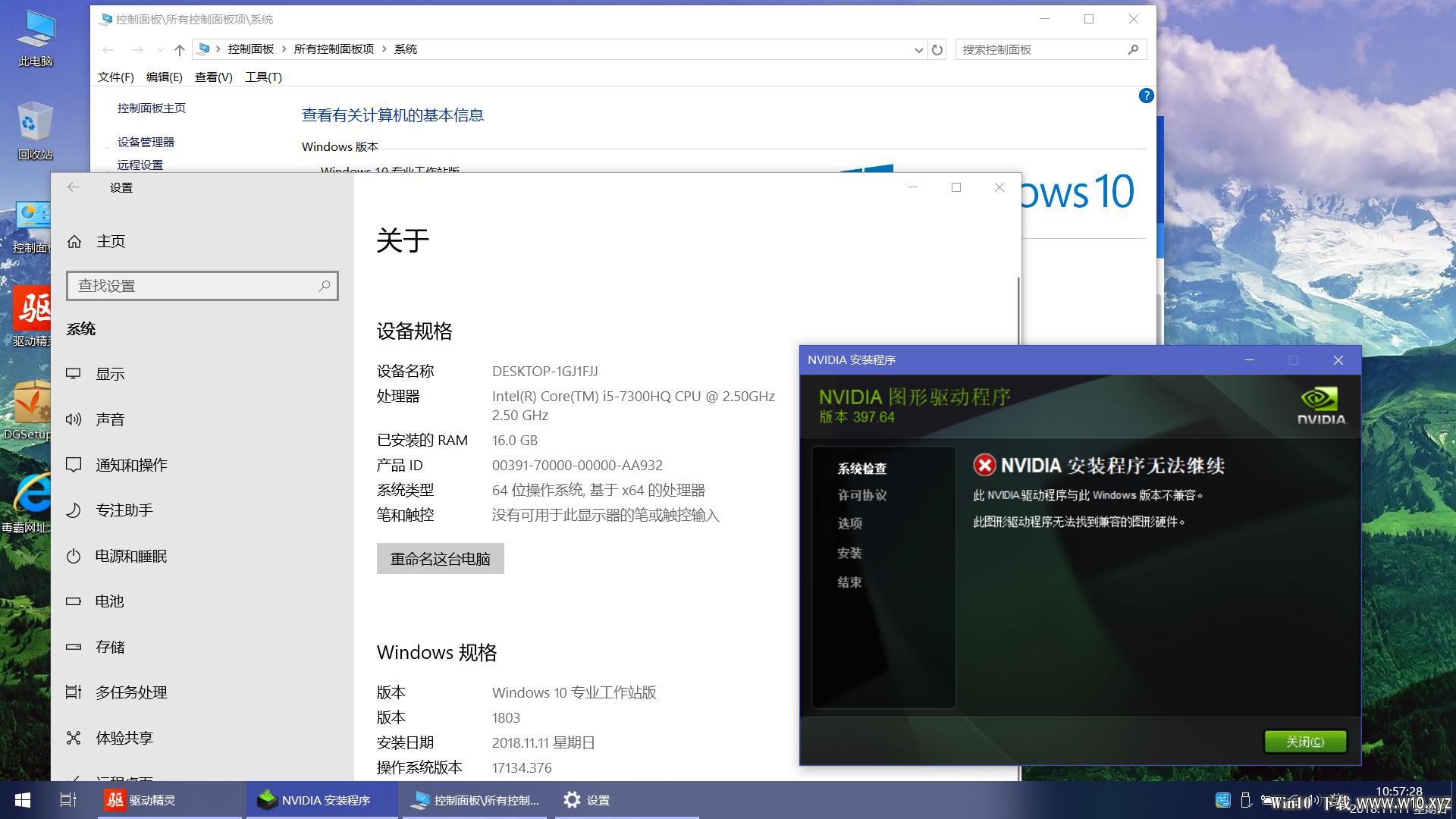Click the clock showing 10:57:28
Screen dimensions: 1456x819
[x=1399, y=792]
